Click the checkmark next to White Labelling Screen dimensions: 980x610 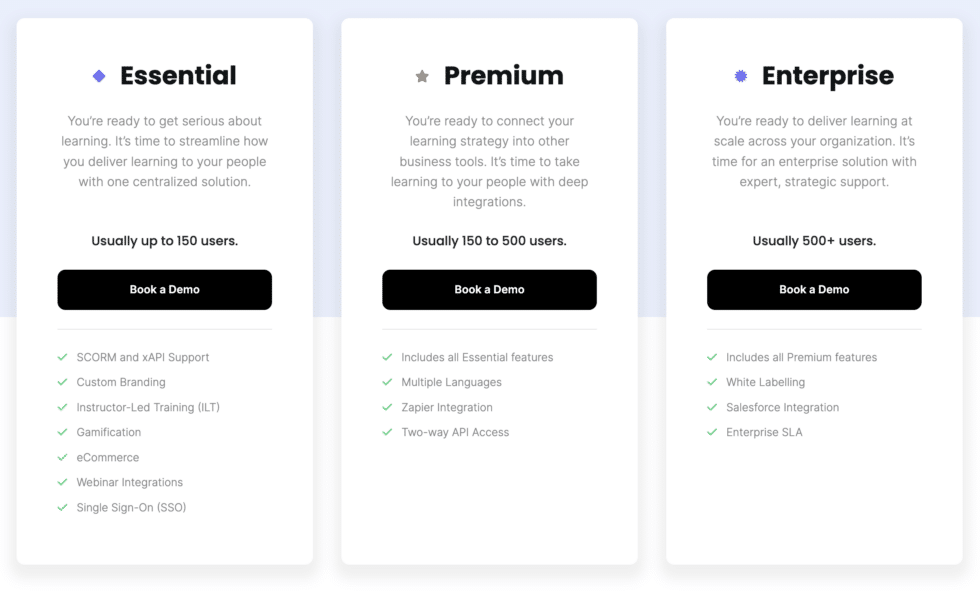click(712, 382)
